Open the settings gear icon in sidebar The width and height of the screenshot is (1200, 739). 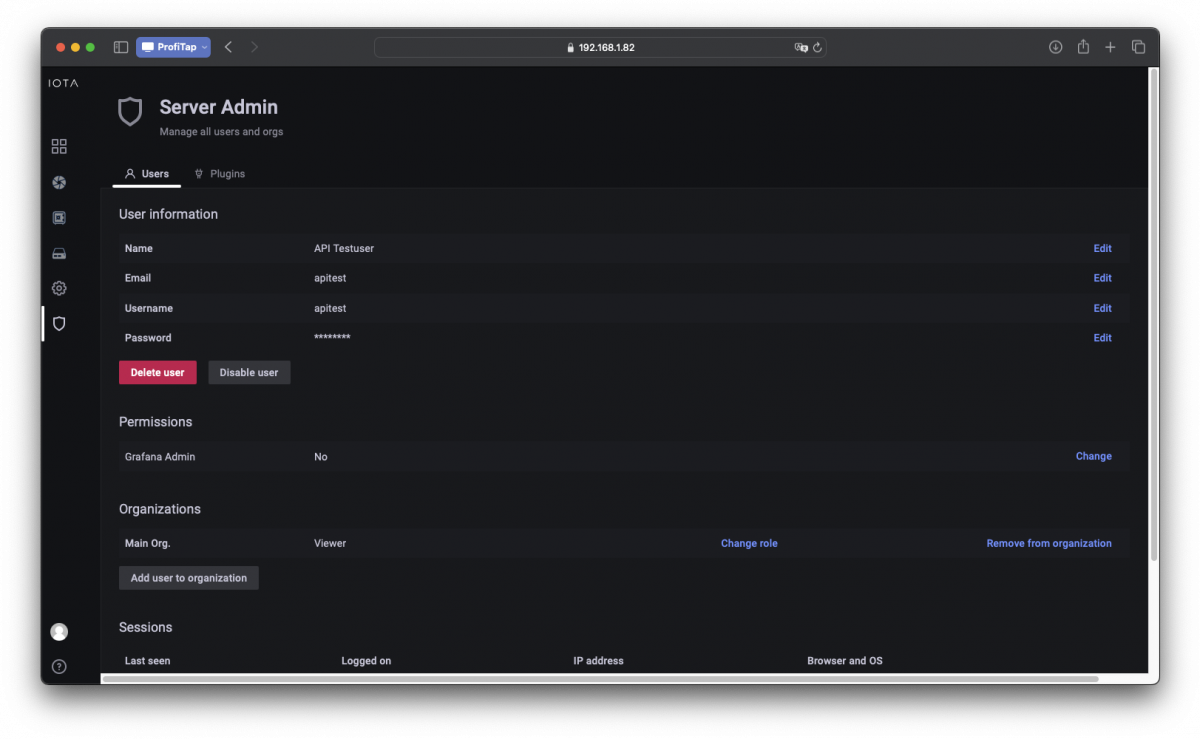click(59, 288)
